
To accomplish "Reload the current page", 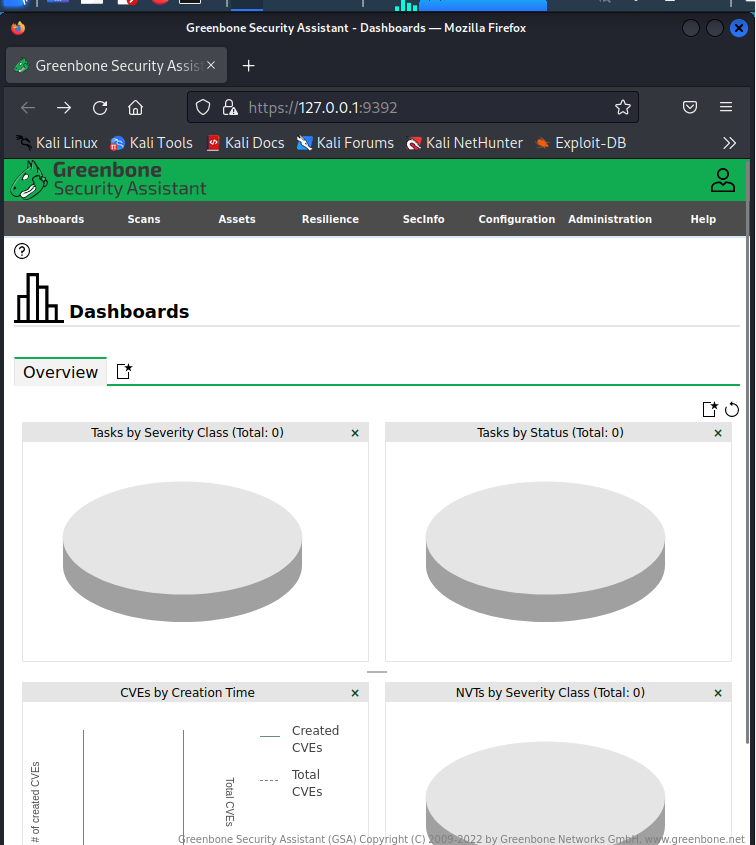I will click(x=100, y=108).
